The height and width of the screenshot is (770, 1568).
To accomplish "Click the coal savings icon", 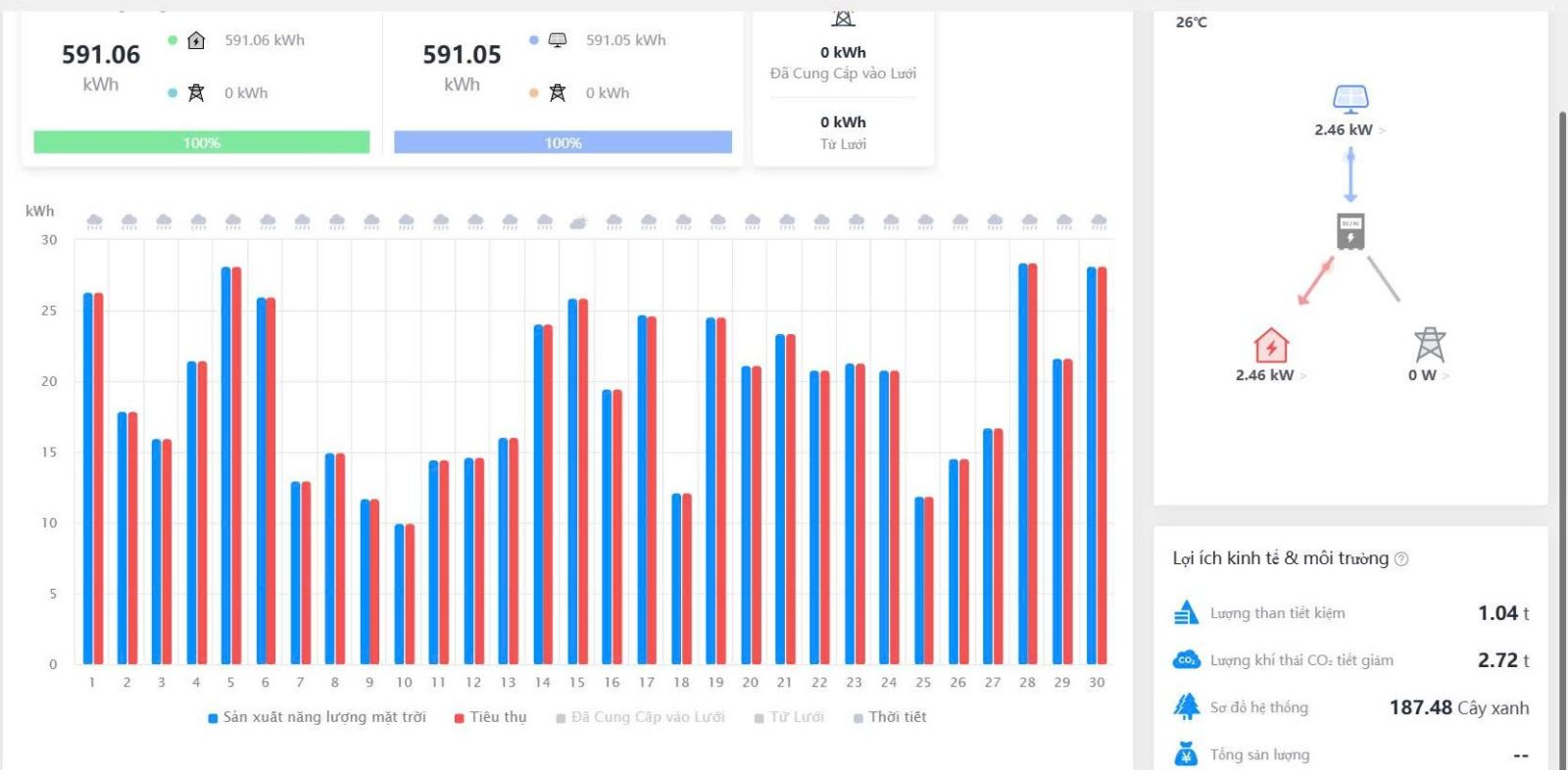I will (x=1186, y=613).
